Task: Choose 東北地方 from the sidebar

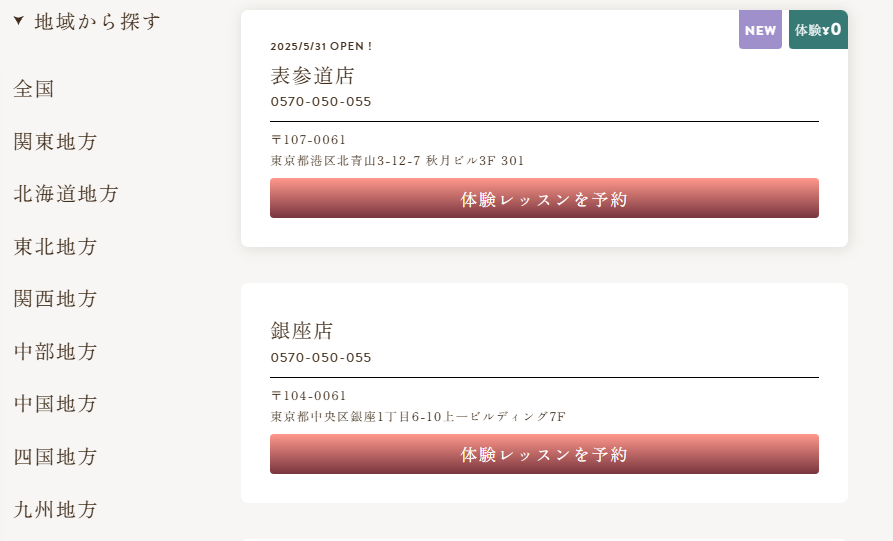Action: (x=55, y=246)
